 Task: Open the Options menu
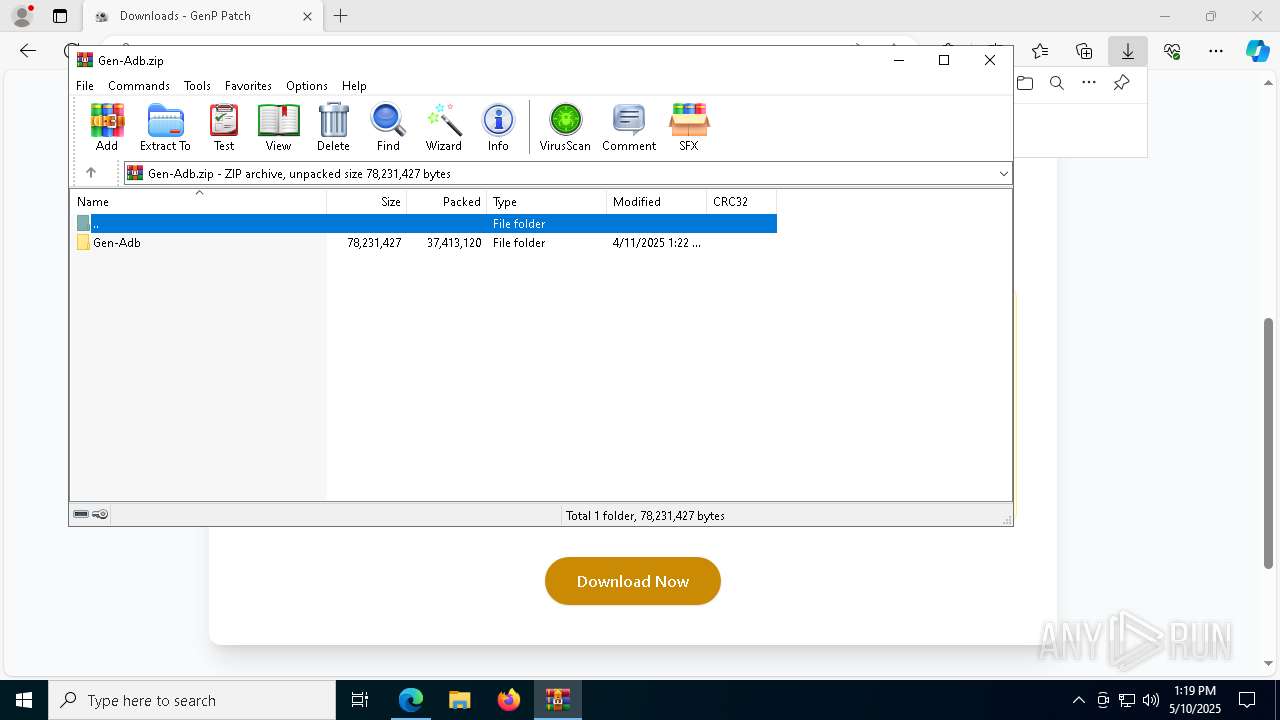[x=307, y=86]
